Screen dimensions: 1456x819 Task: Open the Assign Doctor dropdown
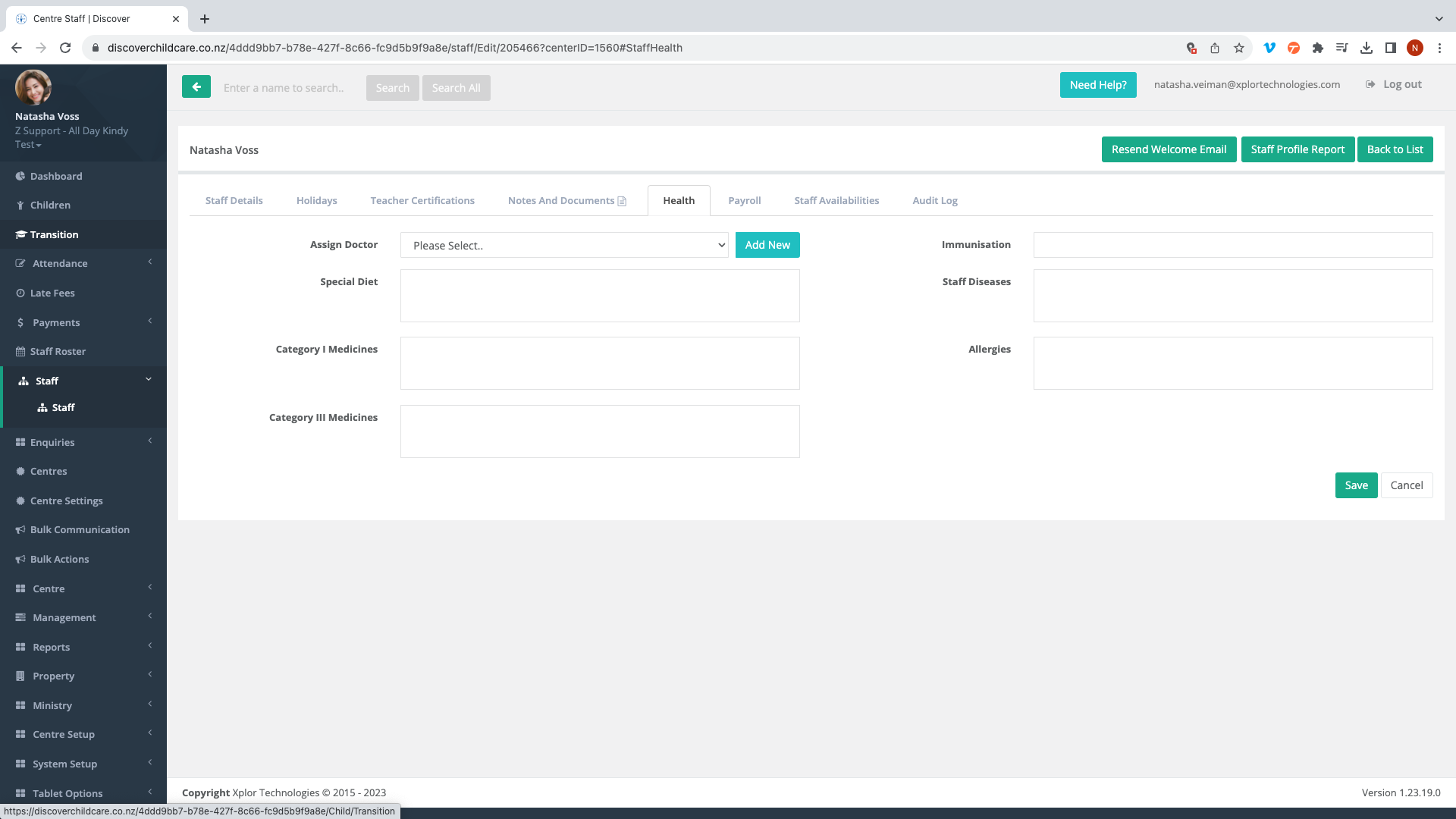point(564,245)
